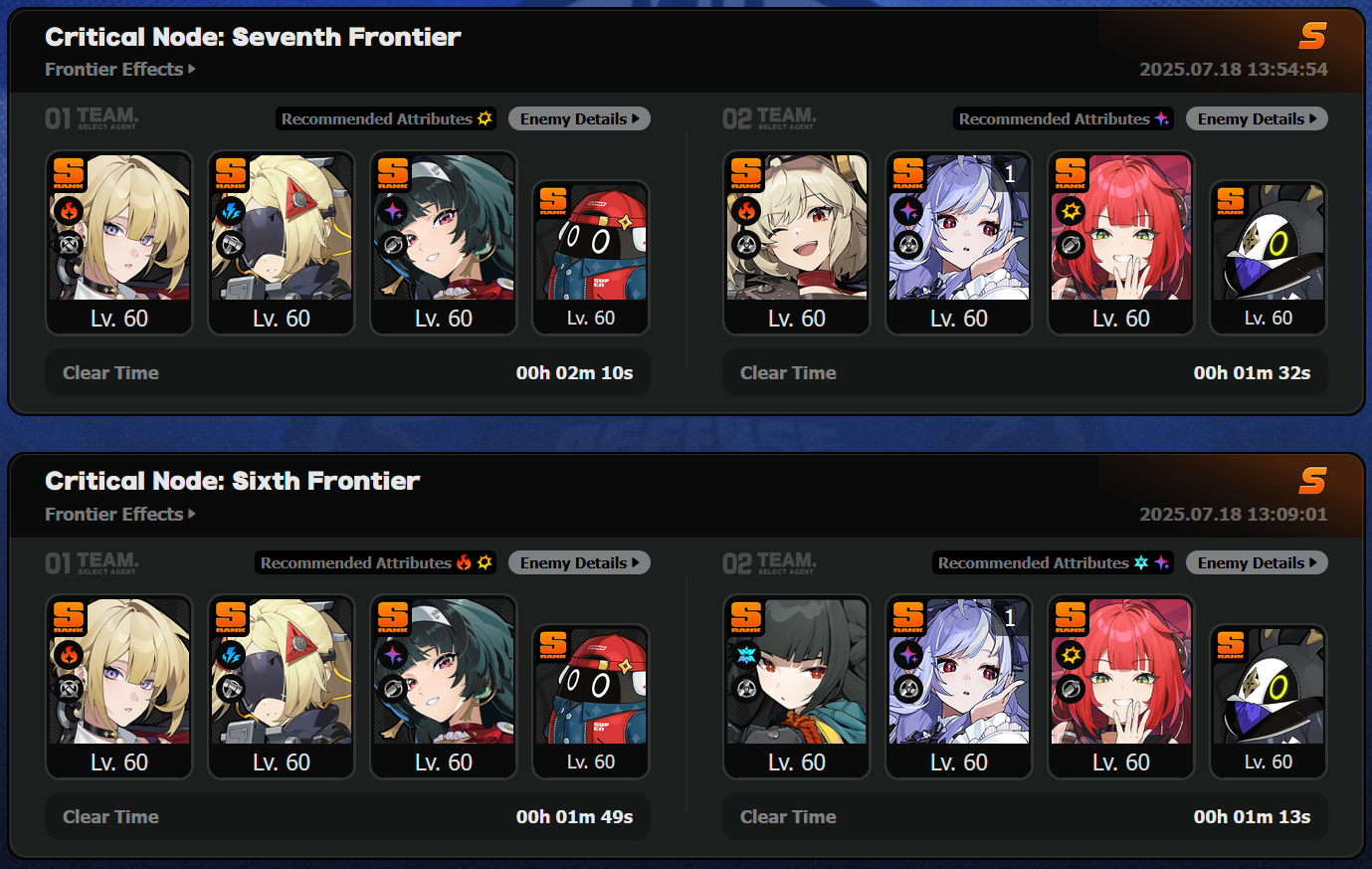Viewport: 1372px width, 869px height.
Task: Click the S rank badge on Seventh Frontier's red Bangboo
Action: coord(553,201)
